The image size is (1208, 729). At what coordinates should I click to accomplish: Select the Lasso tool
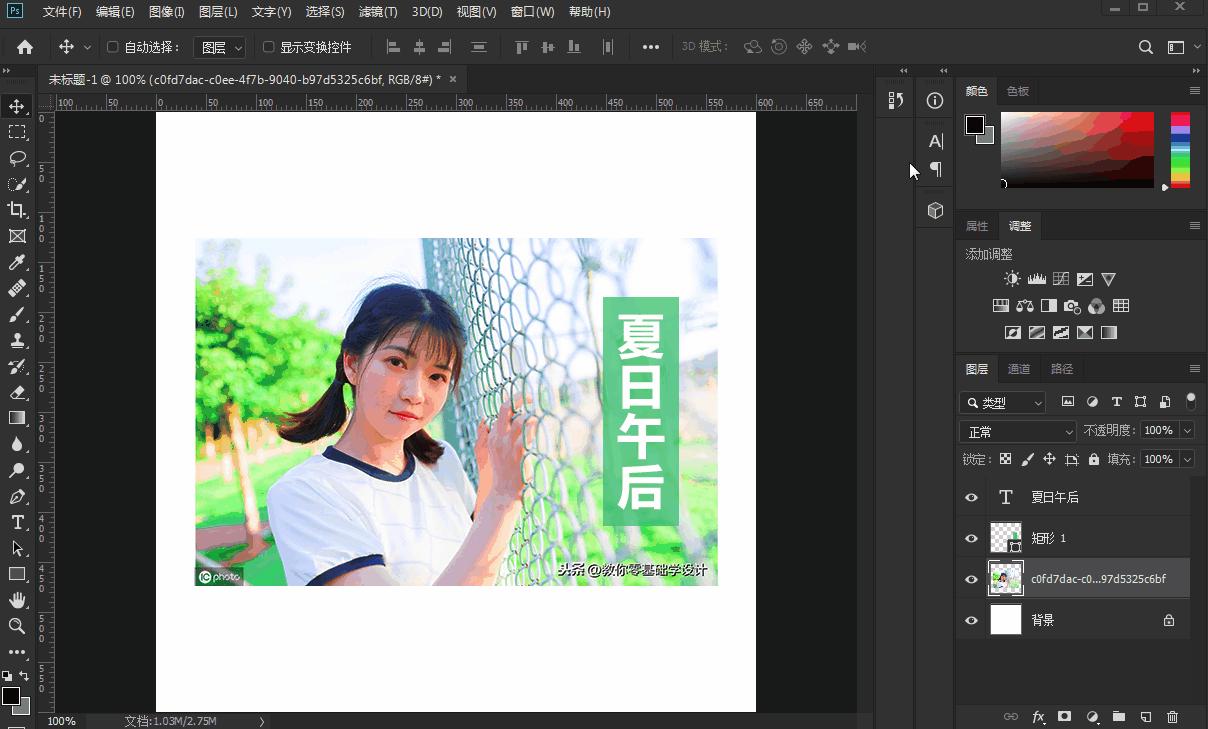(17, 158)
